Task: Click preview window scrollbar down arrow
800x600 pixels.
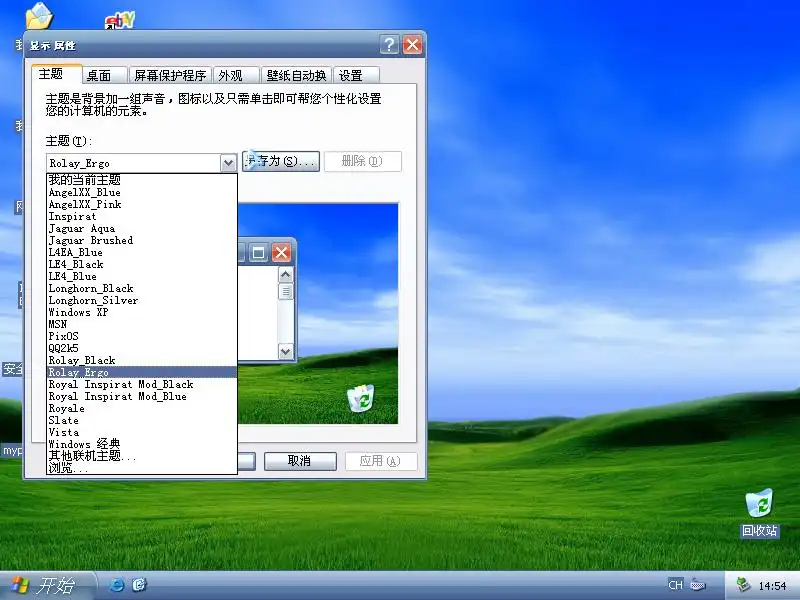Action: pos(286,351)
